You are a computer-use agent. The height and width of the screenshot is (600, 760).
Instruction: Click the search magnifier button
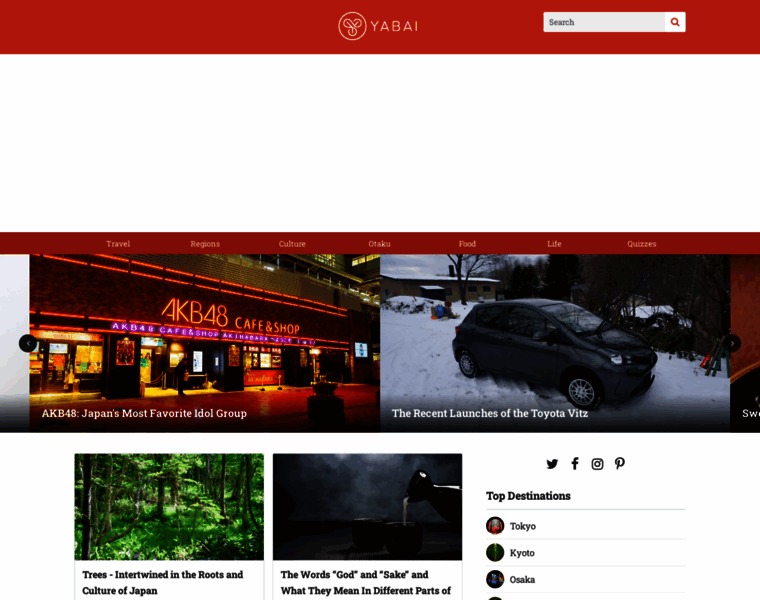[675, 22]
